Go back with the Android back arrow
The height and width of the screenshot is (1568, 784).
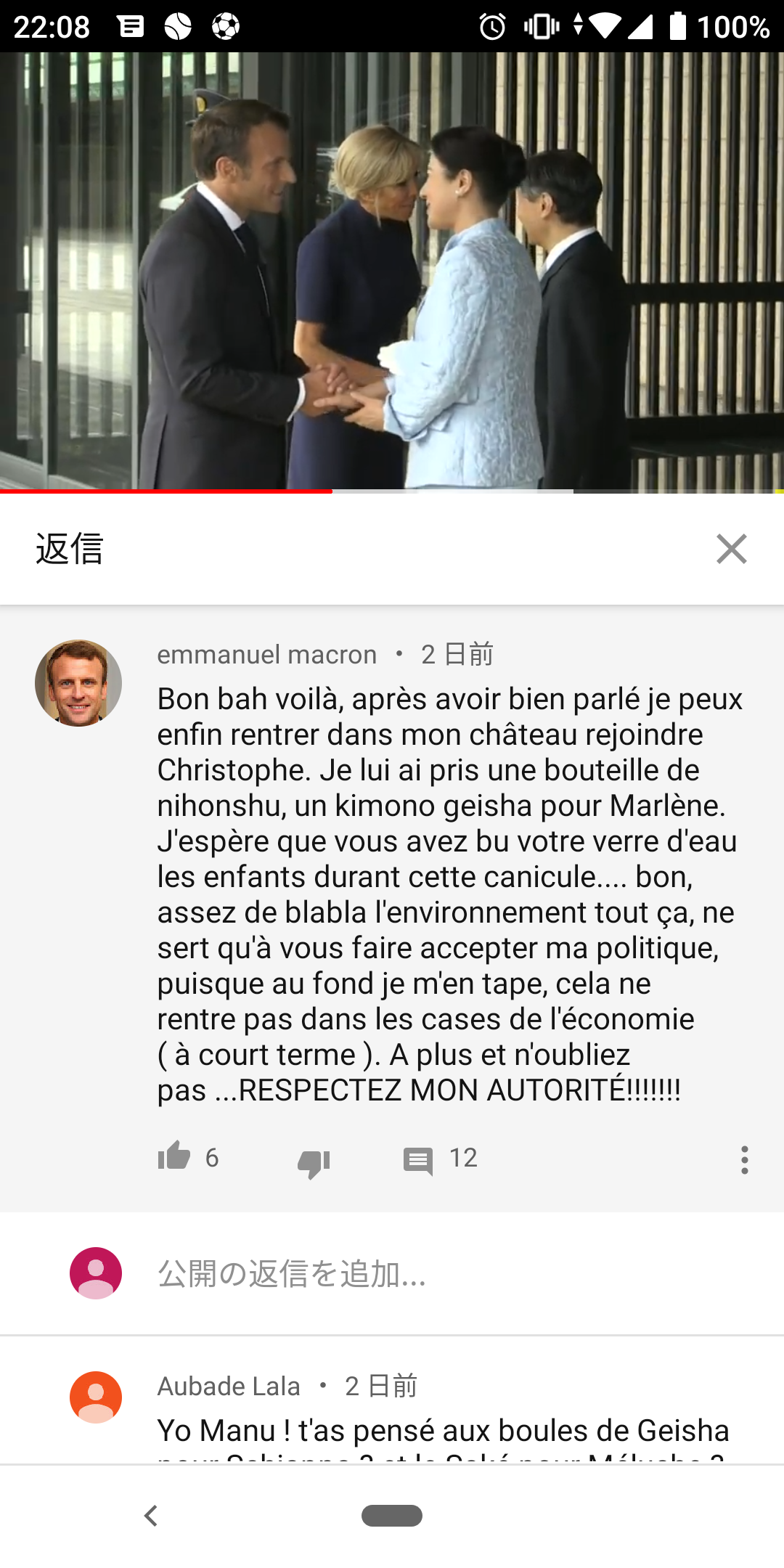point(151,1516)
